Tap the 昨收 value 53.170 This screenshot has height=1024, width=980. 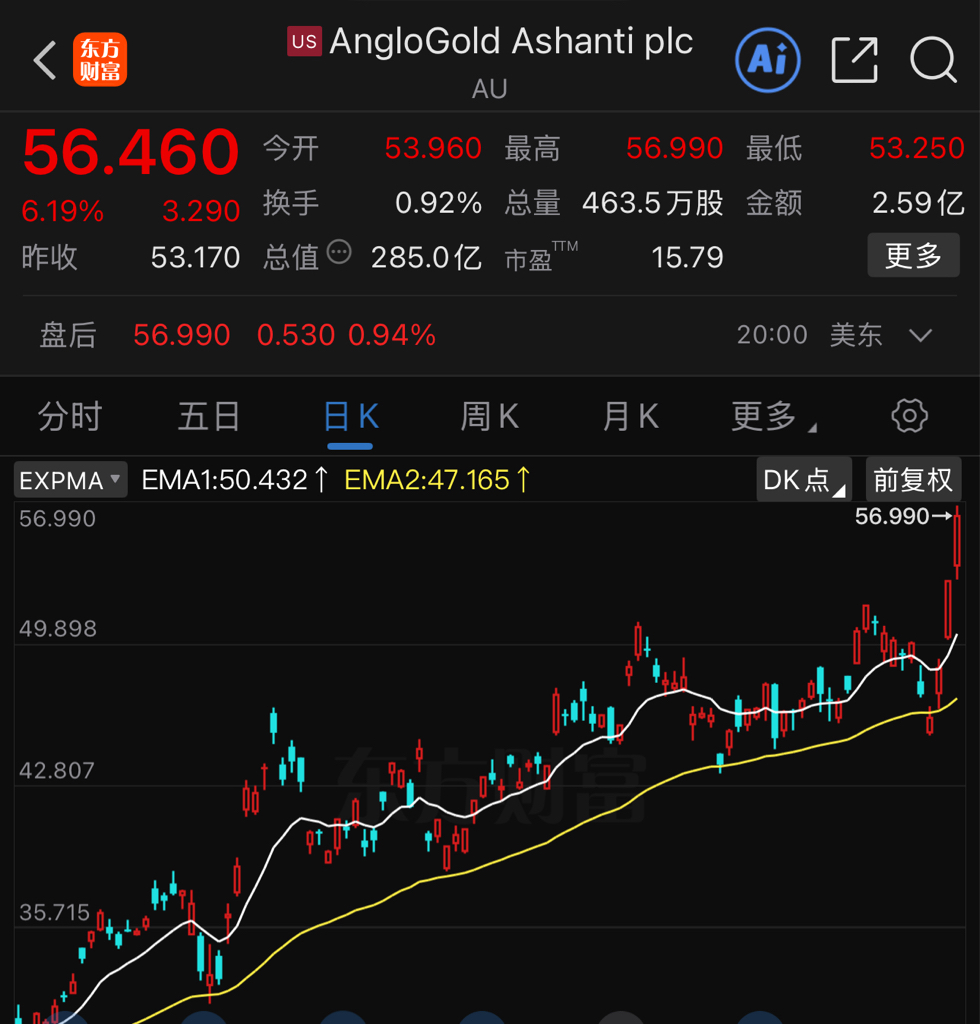(x=195, y=257)
